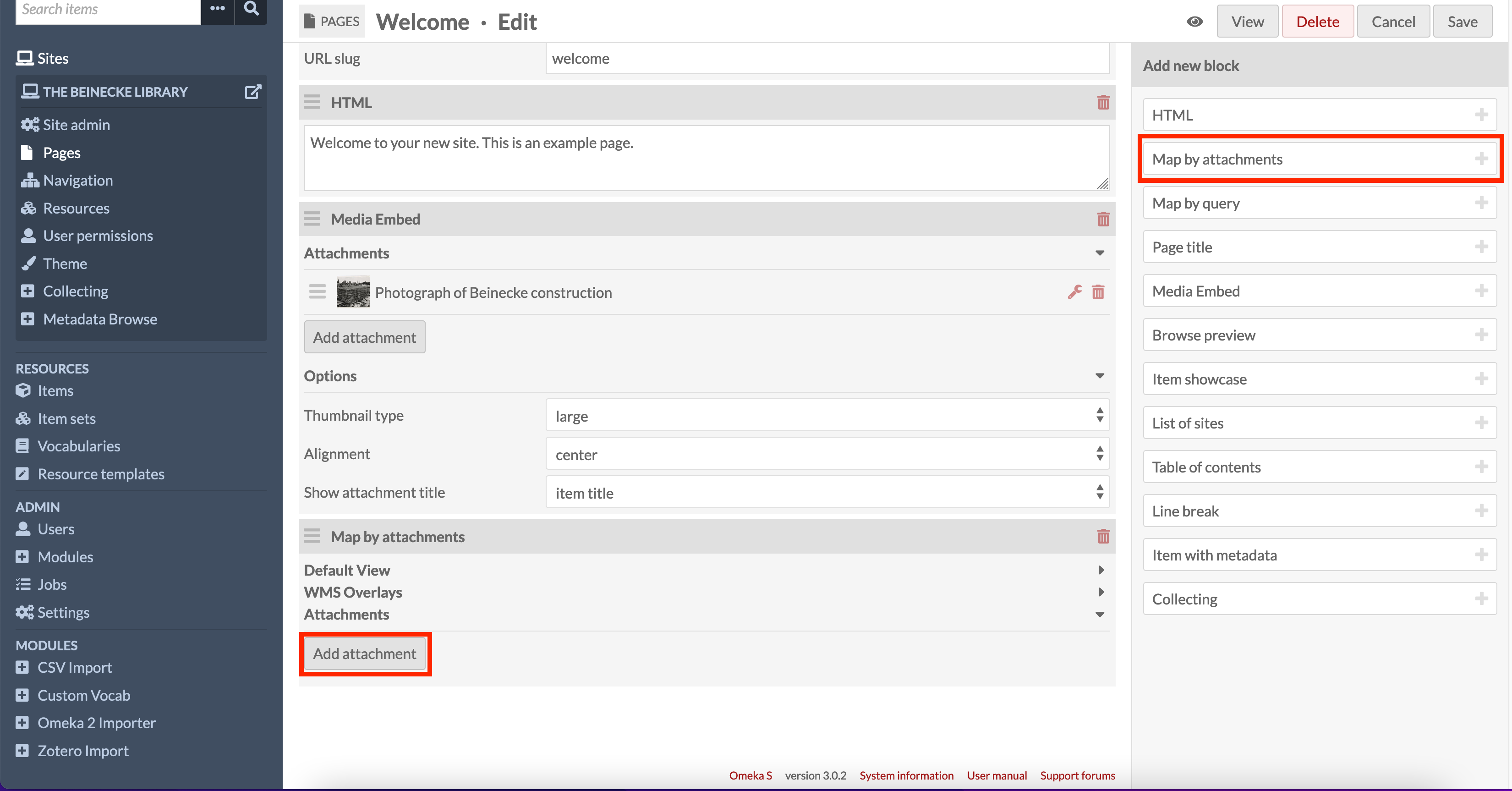1512x791 pixels.
Task: Delete the HTML block with trash icon
Action: pos(1103,103)
